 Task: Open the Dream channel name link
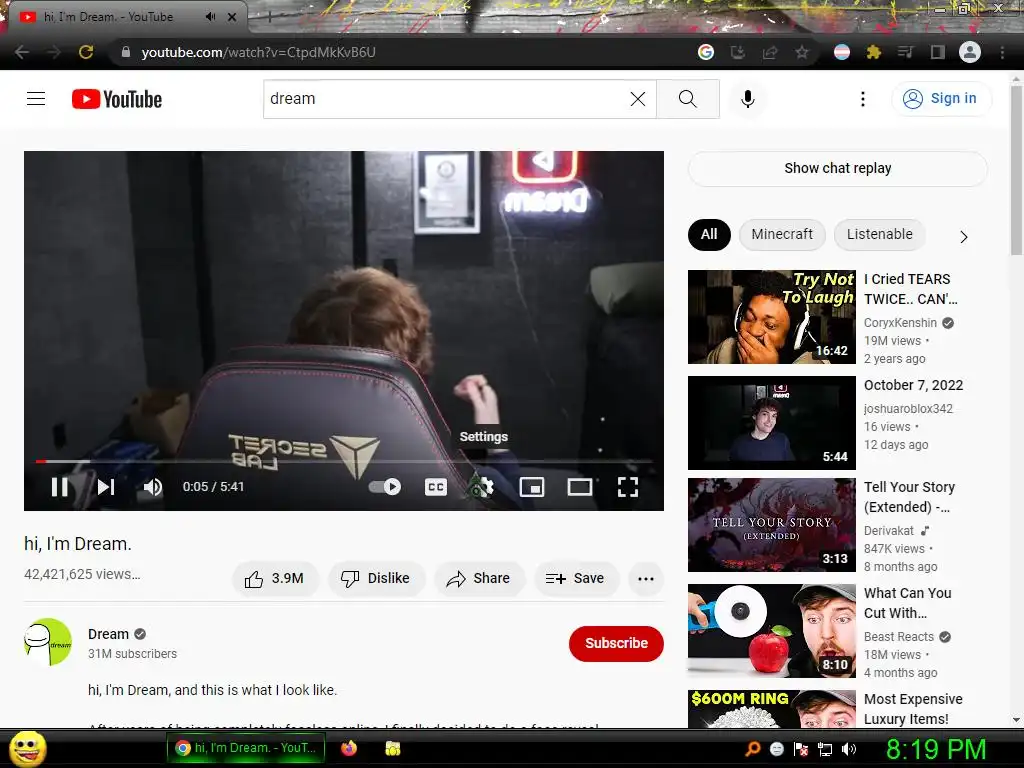coord(108,634)
